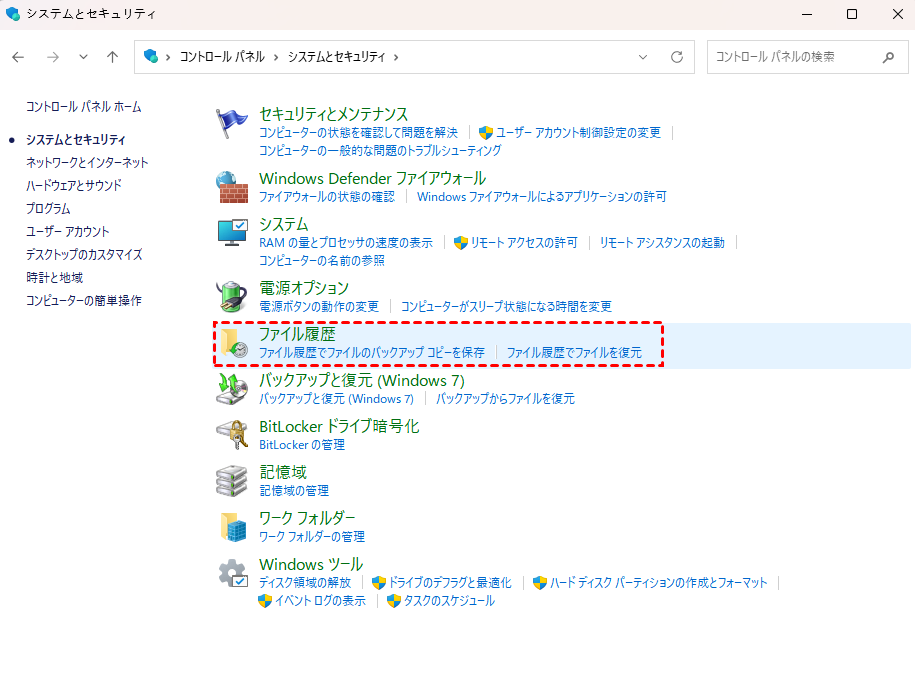Click the Work Folders (ワーク フォルダー) icon
This screenshot has width=915, height=685.
click(x=233, y=527)
